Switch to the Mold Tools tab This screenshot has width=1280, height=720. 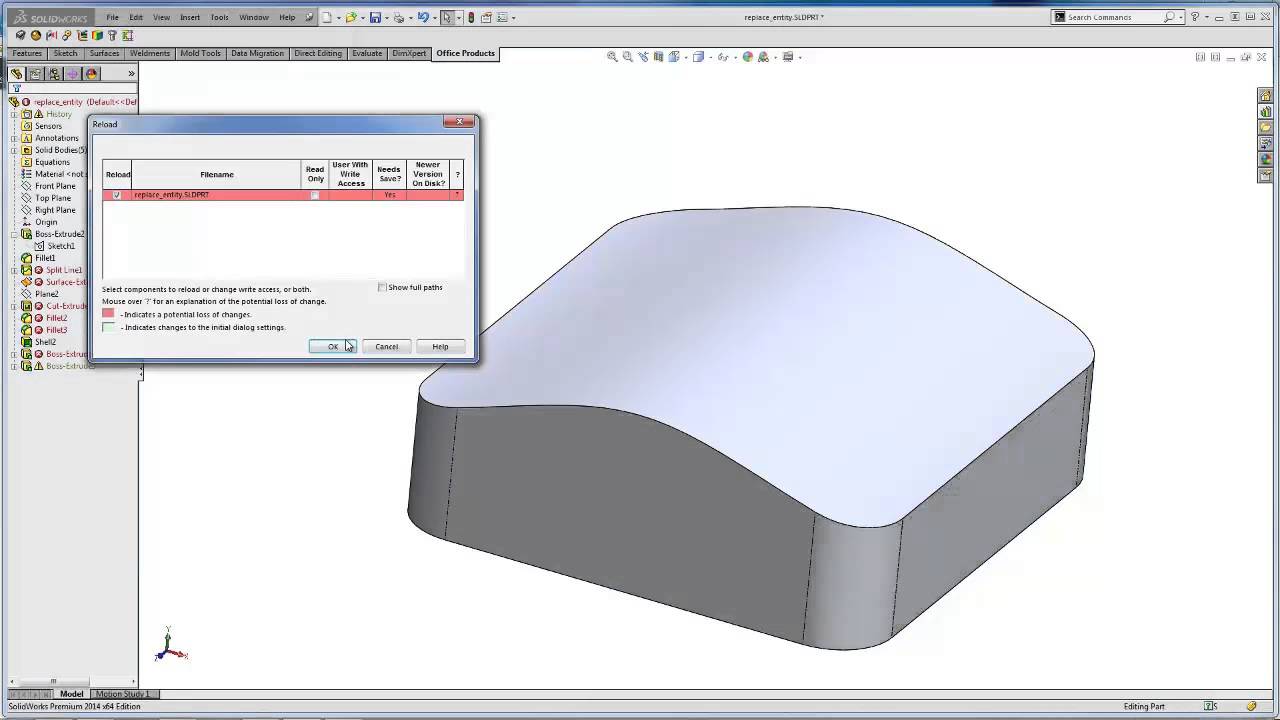[200, 53]
